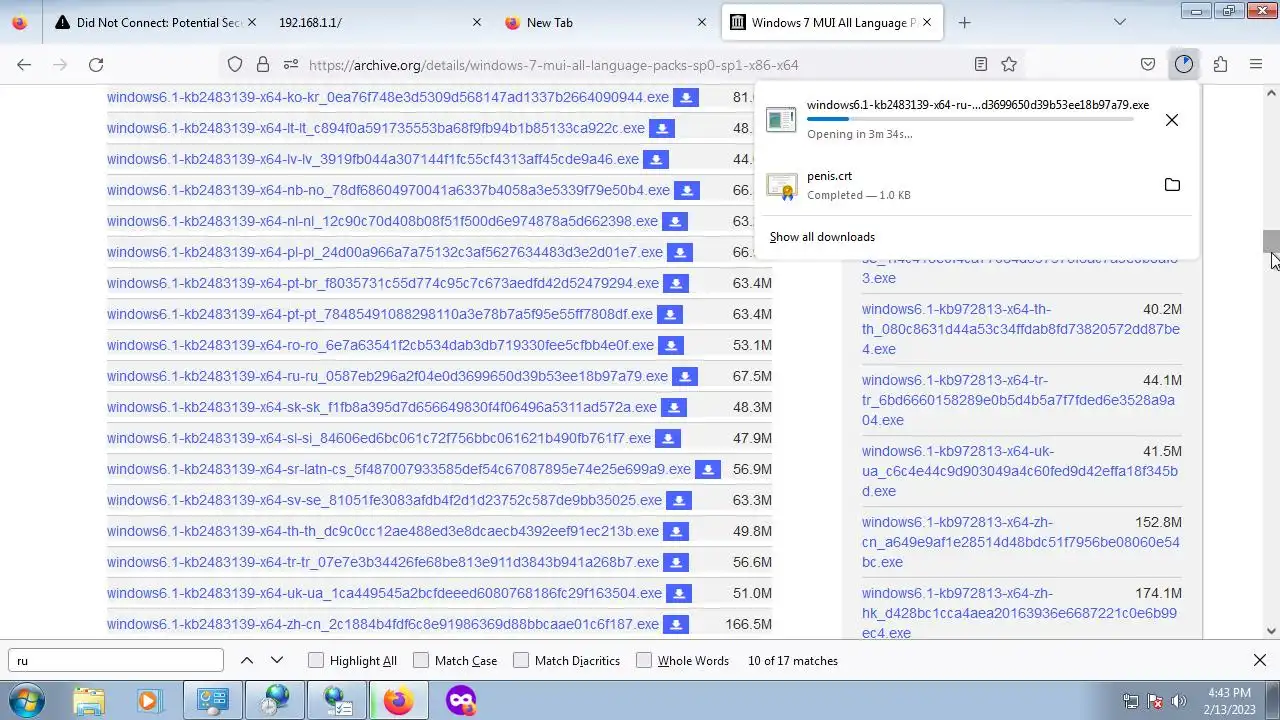Jump to previous find match arrow

click(x=247, y=661)
